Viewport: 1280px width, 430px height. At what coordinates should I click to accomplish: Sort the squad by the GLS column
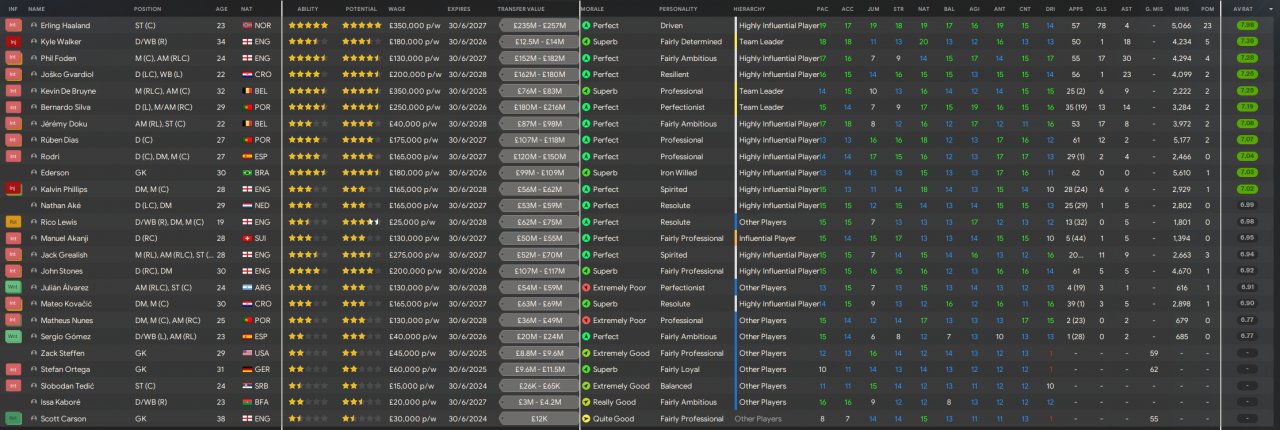tap(1101, 8)
